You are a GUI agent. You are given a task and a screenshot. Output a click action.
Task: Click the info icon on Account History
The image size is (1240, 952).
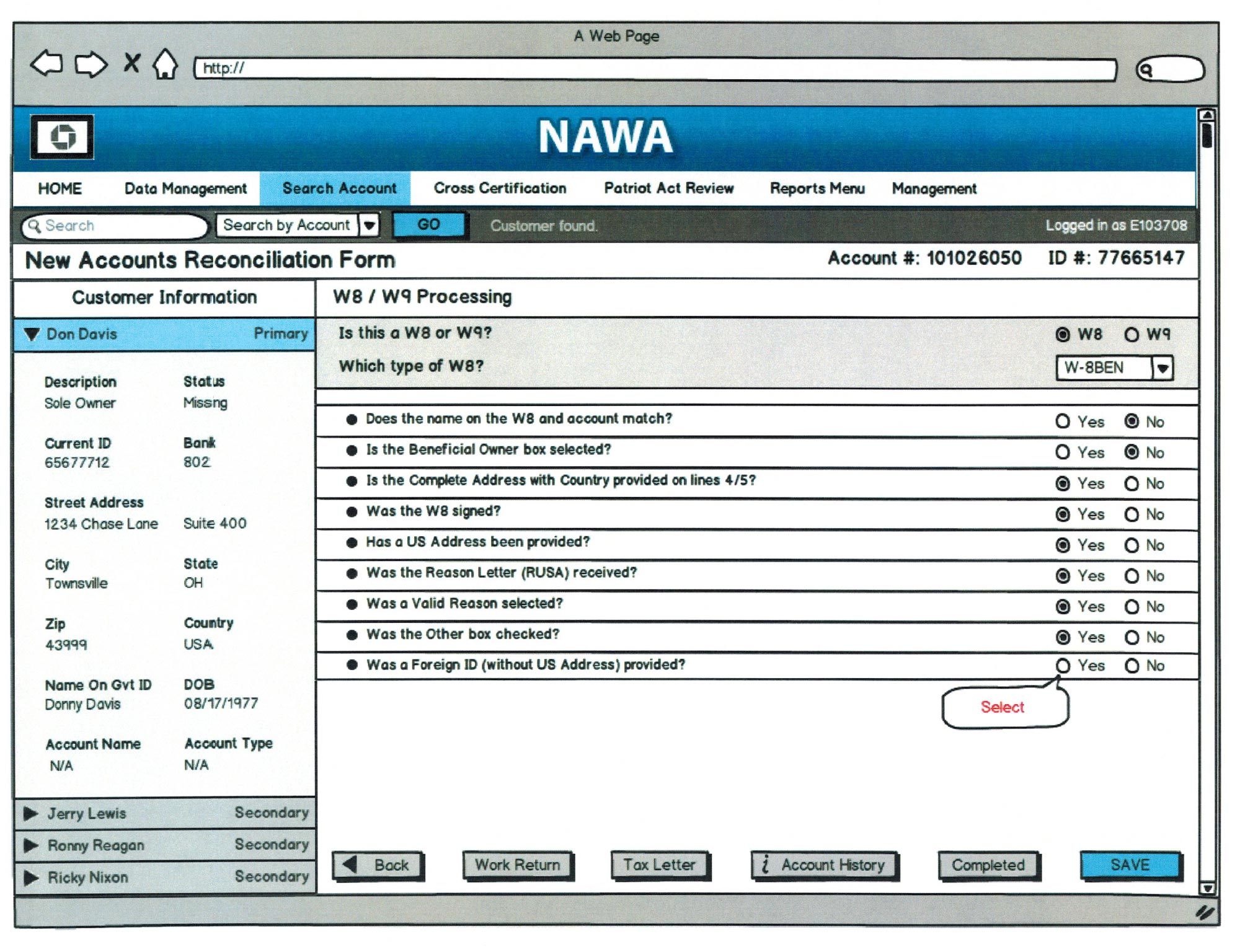[766, 864]
